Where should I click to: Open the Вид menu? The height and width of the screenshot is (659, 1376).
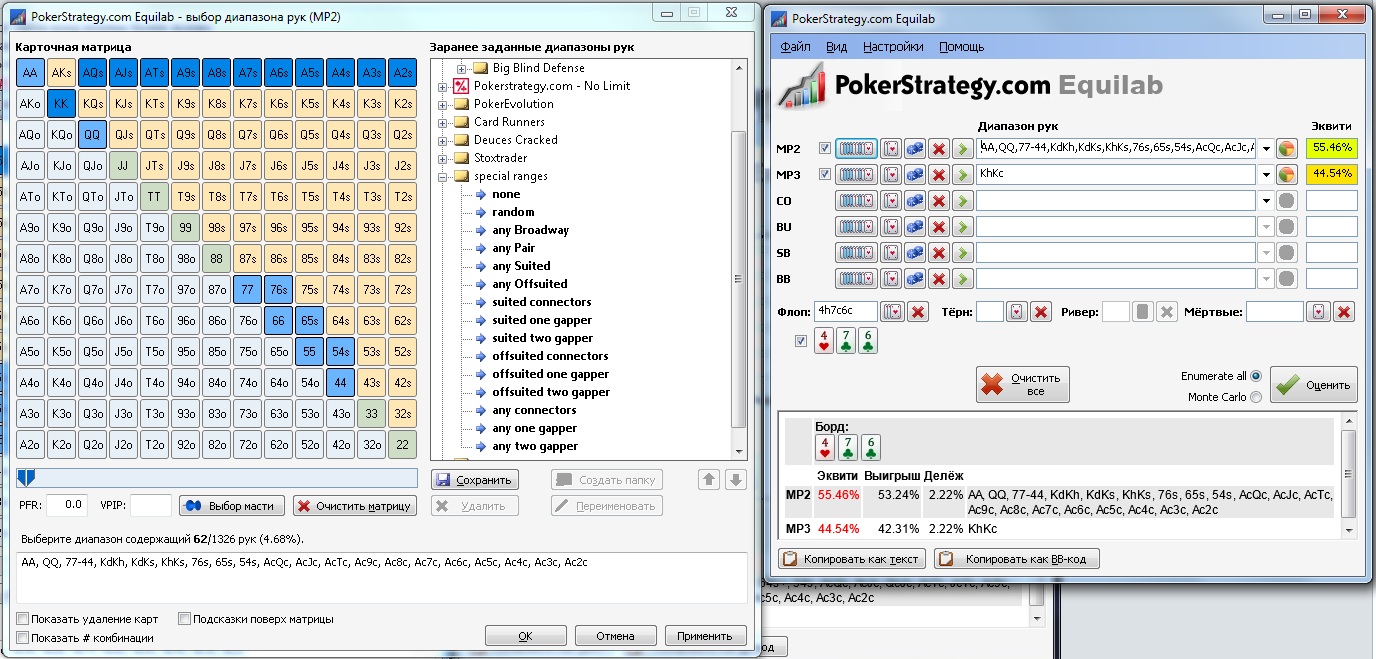[x=837, y=47]
